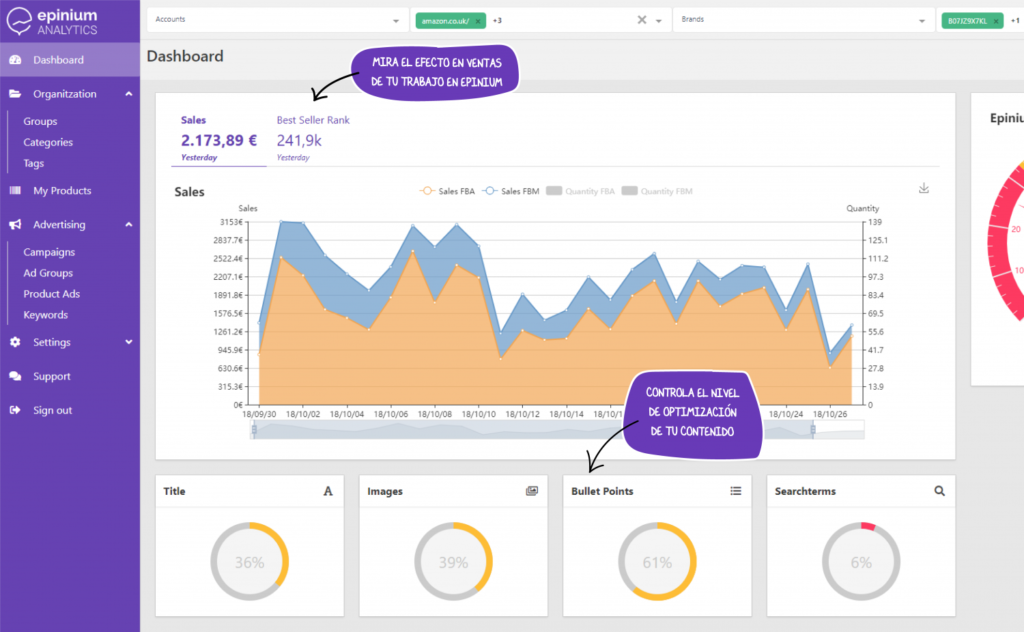Remove the amazon.co.uk account tag
This screenshot has height=632, width=1024.
click(477, 22)
